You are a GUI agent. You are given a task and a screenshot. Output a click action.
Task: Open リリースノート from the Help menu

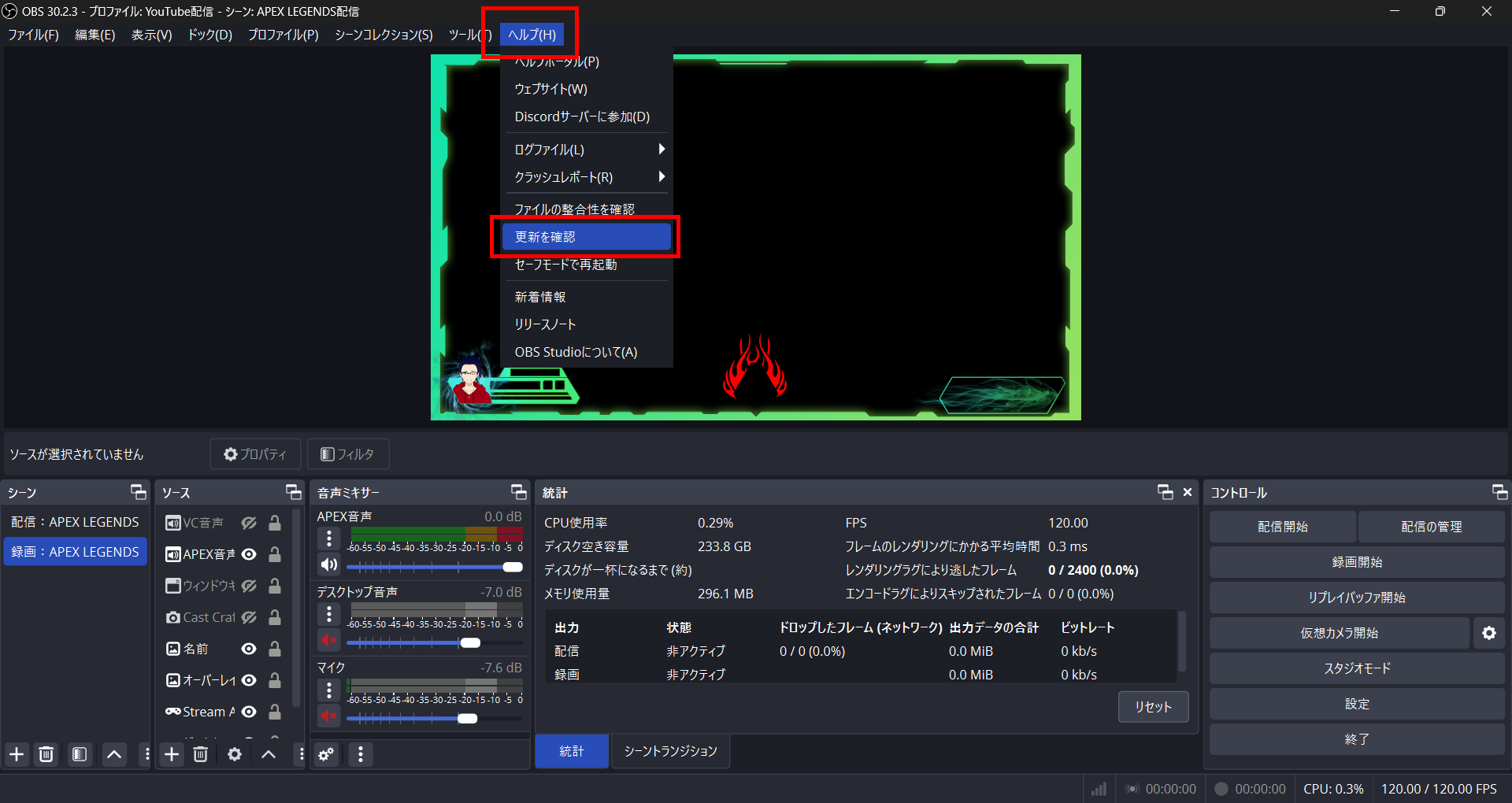[x=587, y=324]
